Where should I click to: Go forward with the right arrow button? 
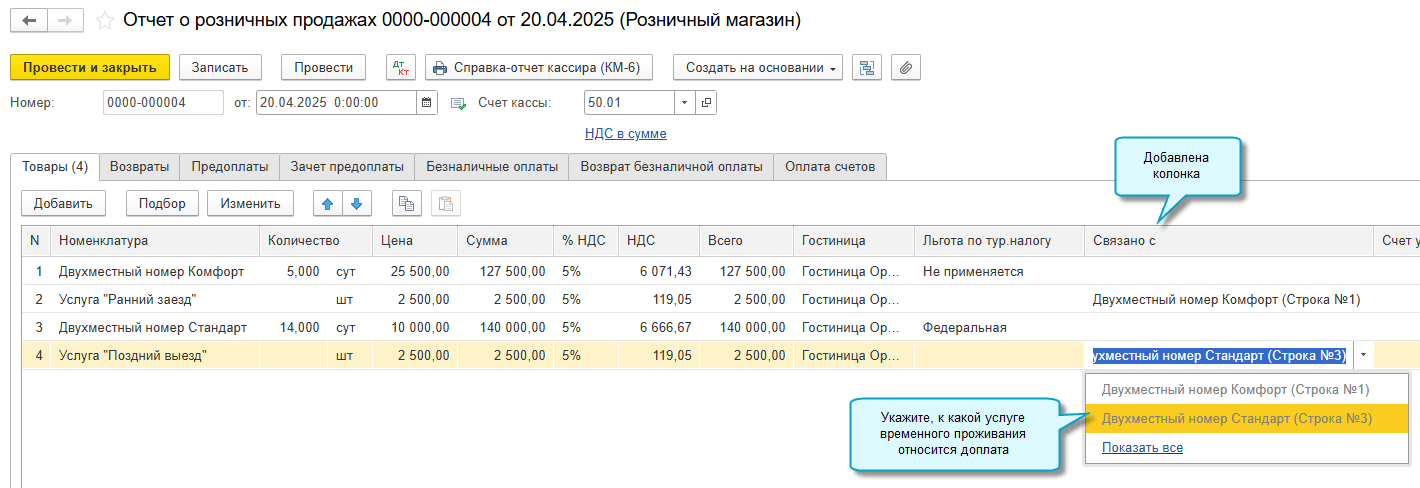(x=66, y=20)
